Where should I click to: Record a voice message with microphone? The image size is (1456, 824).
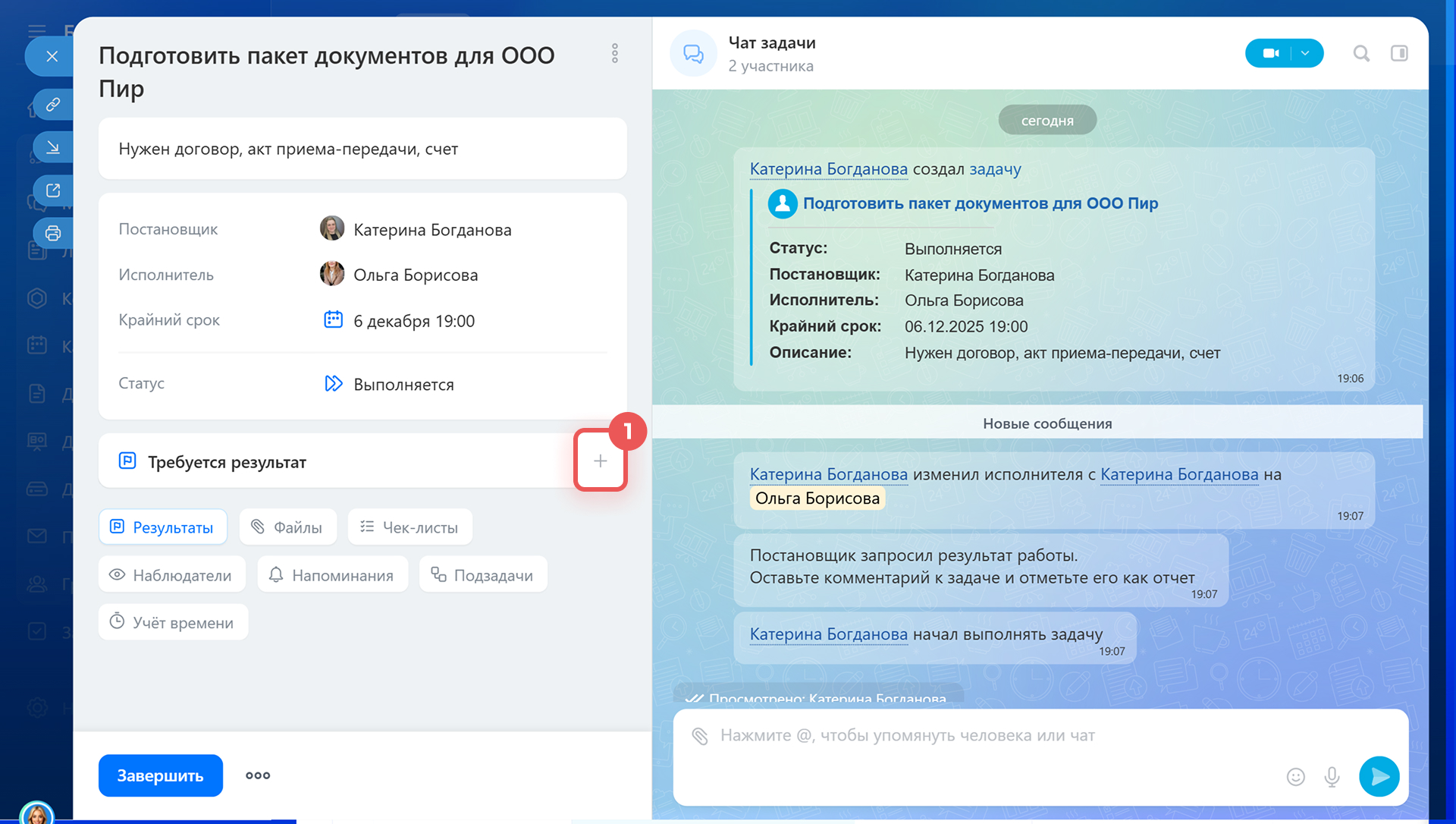[x=1332, y=776]
